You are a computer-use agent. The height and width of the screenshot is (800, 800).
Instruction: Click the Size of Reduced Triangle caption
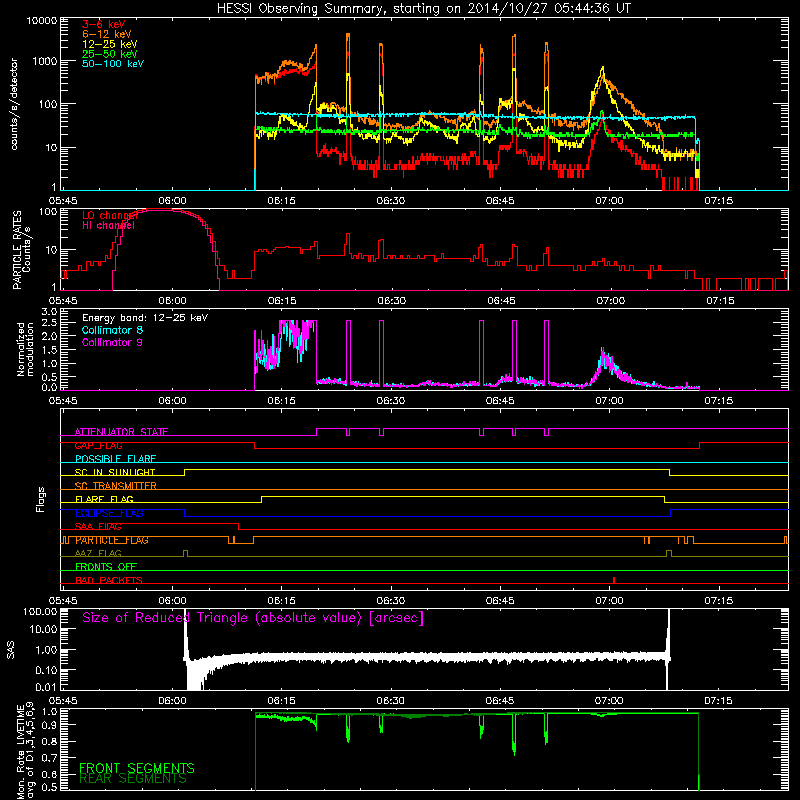click(x=253, y=618)
